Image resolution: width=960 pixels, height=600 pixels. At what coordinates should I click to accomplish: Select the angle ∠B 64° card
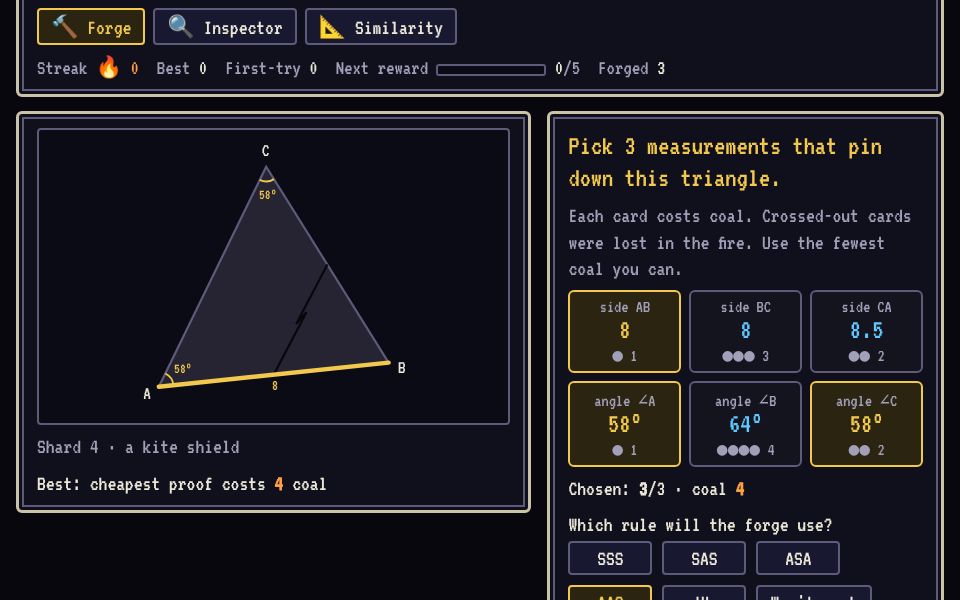click(x=745, y=424)
